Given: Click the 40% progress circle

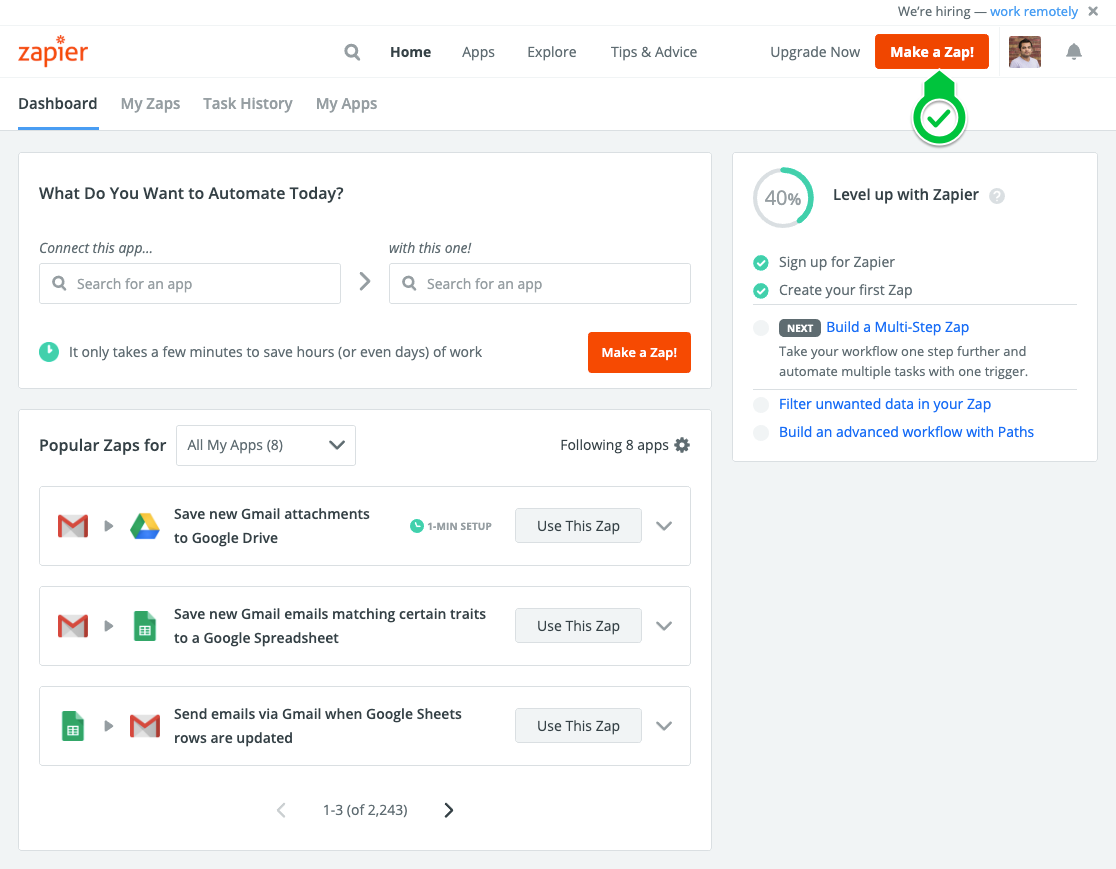Looking at the screenshot, I should click(782, 198).
